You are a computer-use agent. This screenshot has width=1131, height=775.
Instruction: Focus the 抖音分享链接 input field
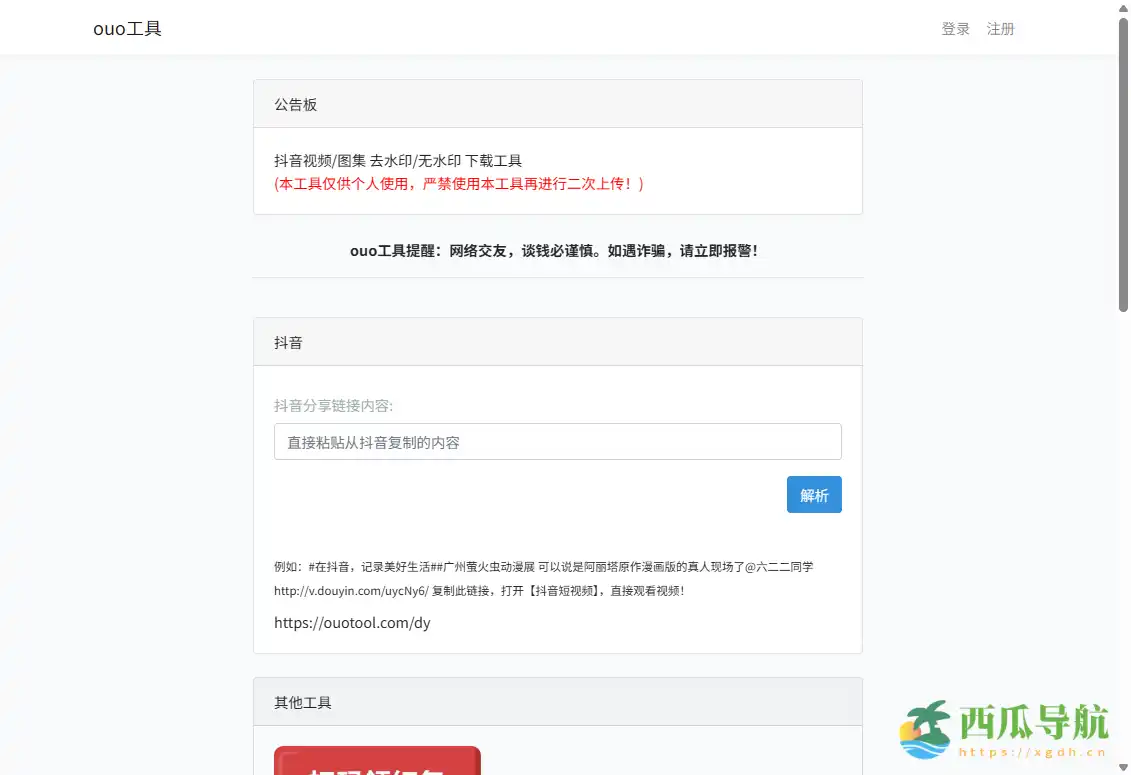(x=557, y=441)
